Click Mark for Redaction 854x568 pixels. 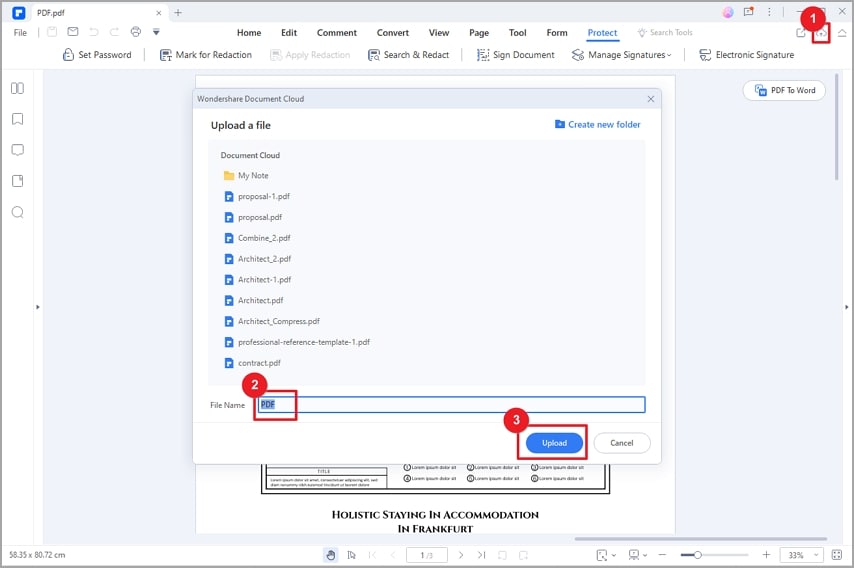(x=206, y=54)
